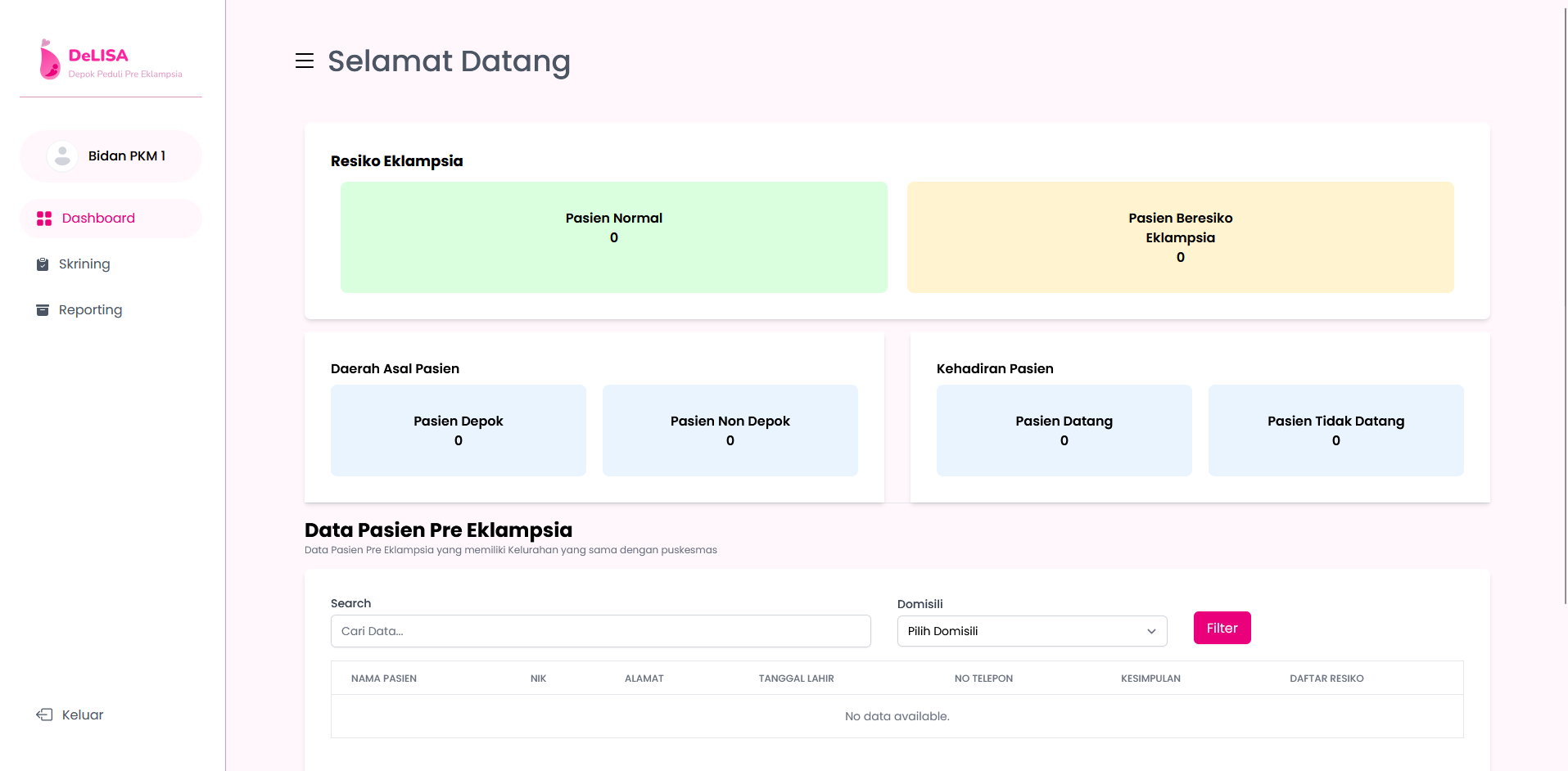This screenshot has height=771, width=1568.
Task: Open the Pilih Domisili dropdown
Action: coord(1032,631)
